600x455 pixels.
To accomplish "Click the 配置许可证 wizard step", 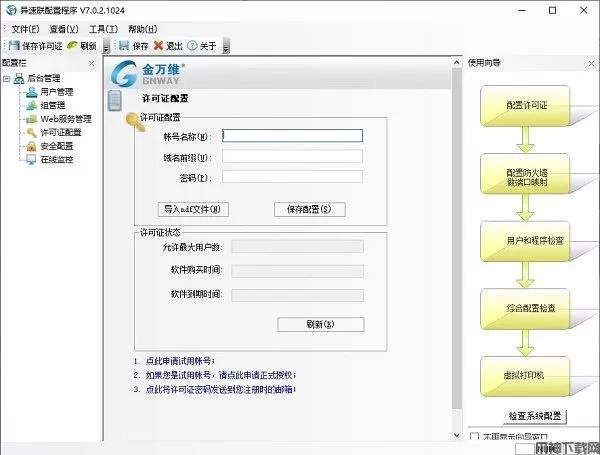I will (x=525, y=106).
